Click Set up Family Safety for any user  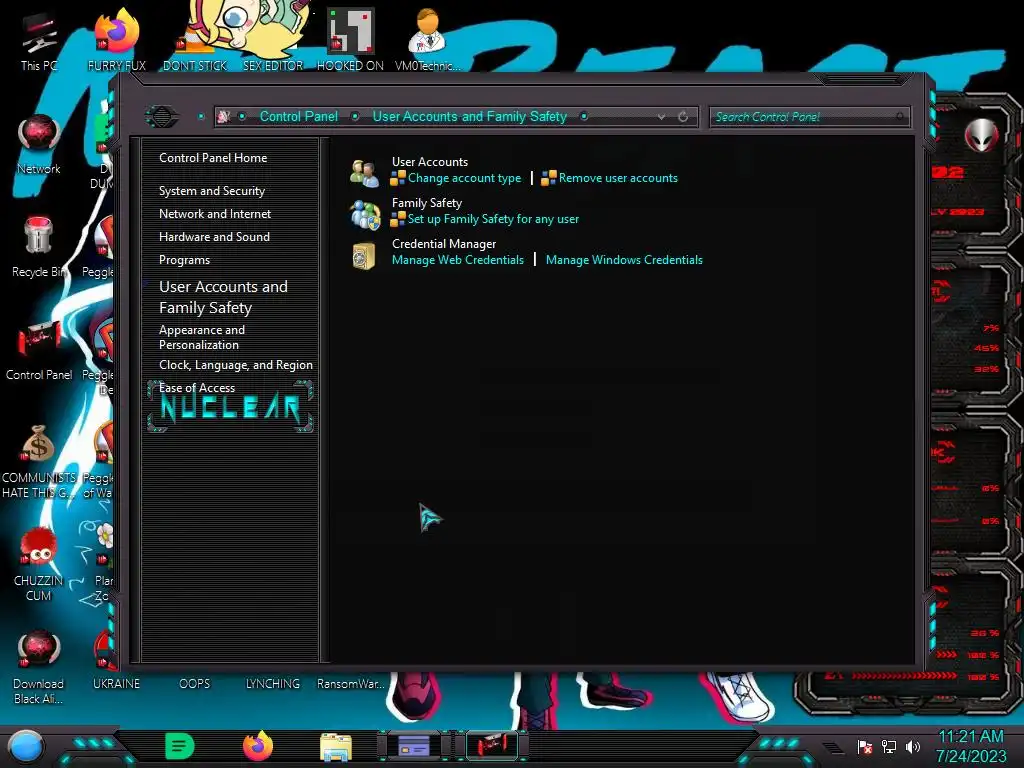tap(493, 219)
